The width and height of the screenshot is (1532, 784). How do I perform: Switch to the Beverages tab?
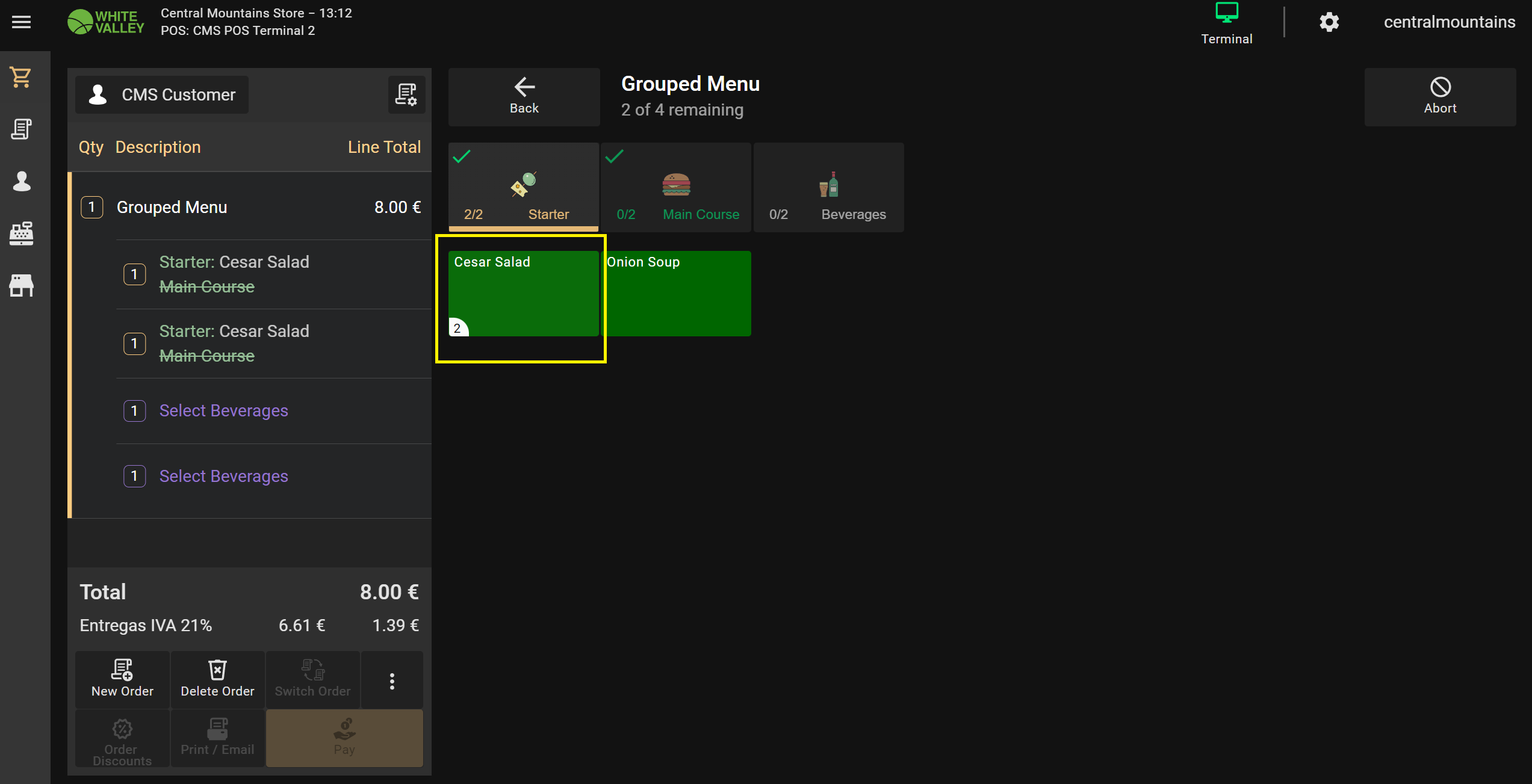coord(828,187)
